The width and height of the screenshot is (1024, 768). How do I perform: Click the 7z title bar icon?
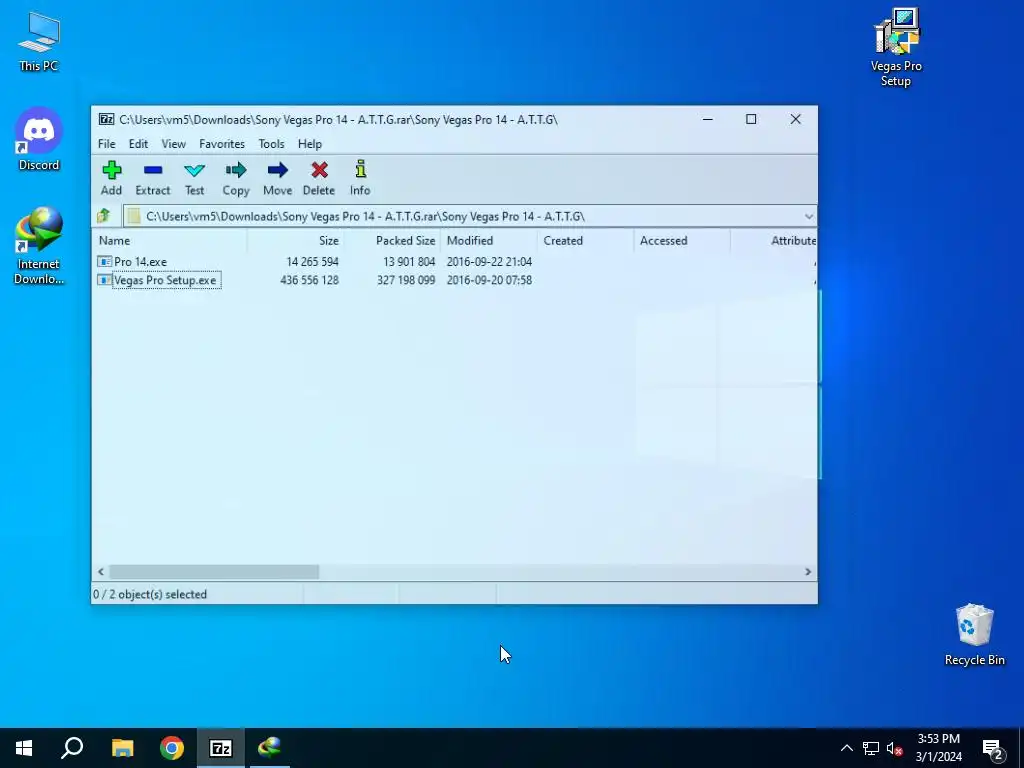(x=106, y=119)
